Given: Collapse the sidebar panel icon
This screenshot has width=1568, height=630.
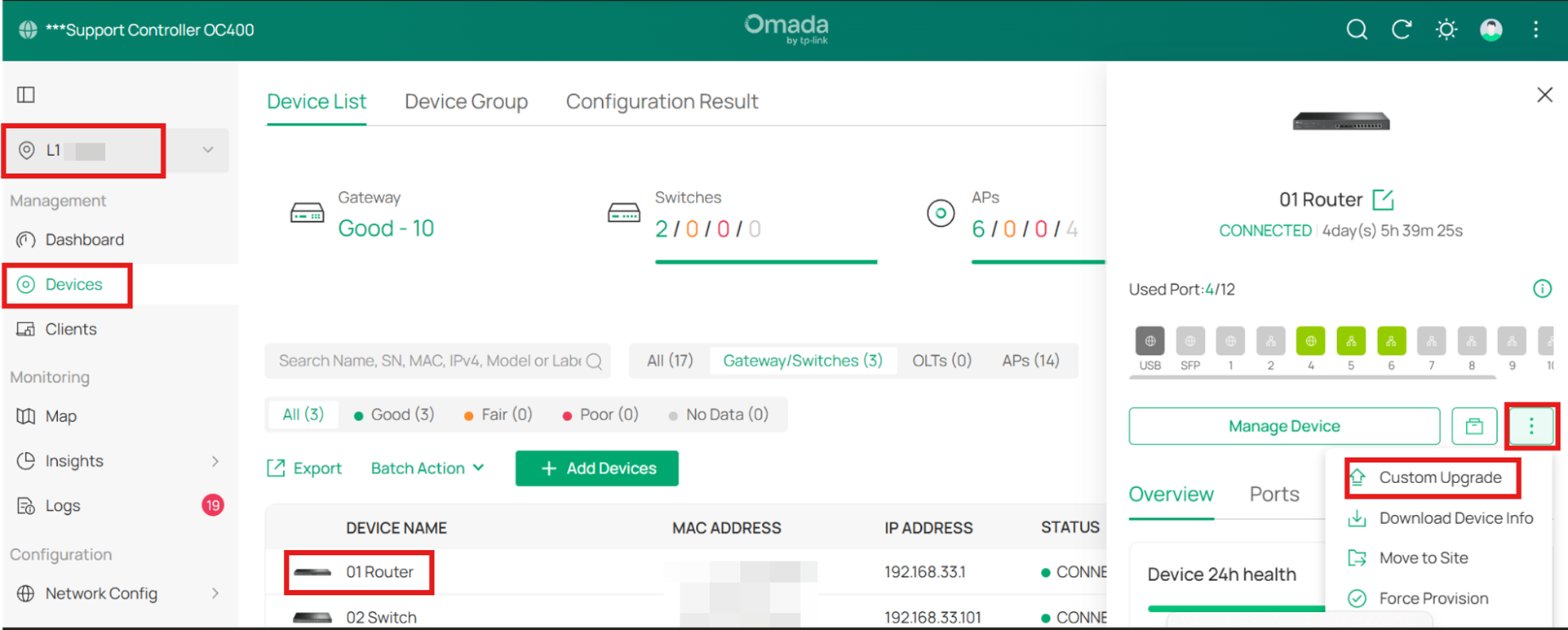Looking at the screenshot, I should tap(26, 95).
